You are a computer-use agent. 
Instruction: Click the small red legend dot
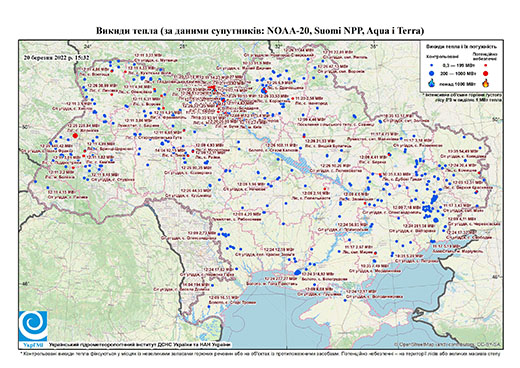tap(485, 66)
